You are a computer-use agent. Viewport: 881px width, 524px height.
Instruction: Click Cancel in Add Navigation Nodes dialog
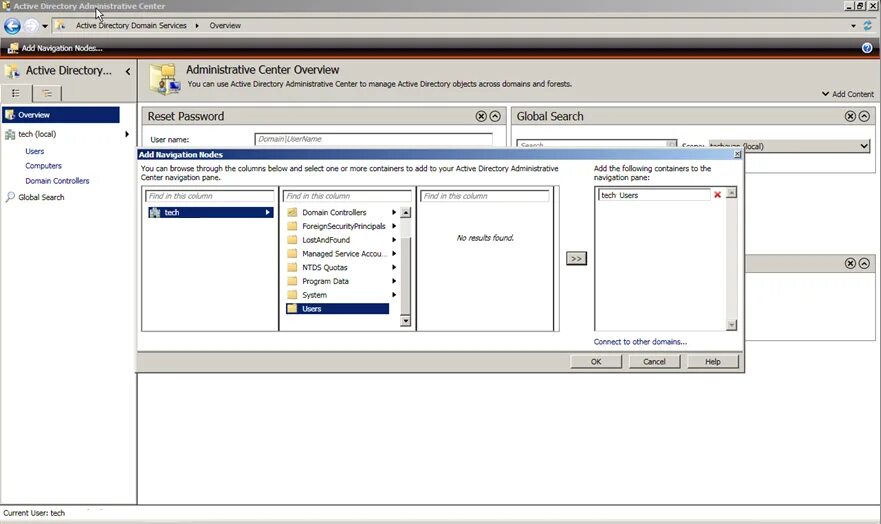[x=654, y=362]
